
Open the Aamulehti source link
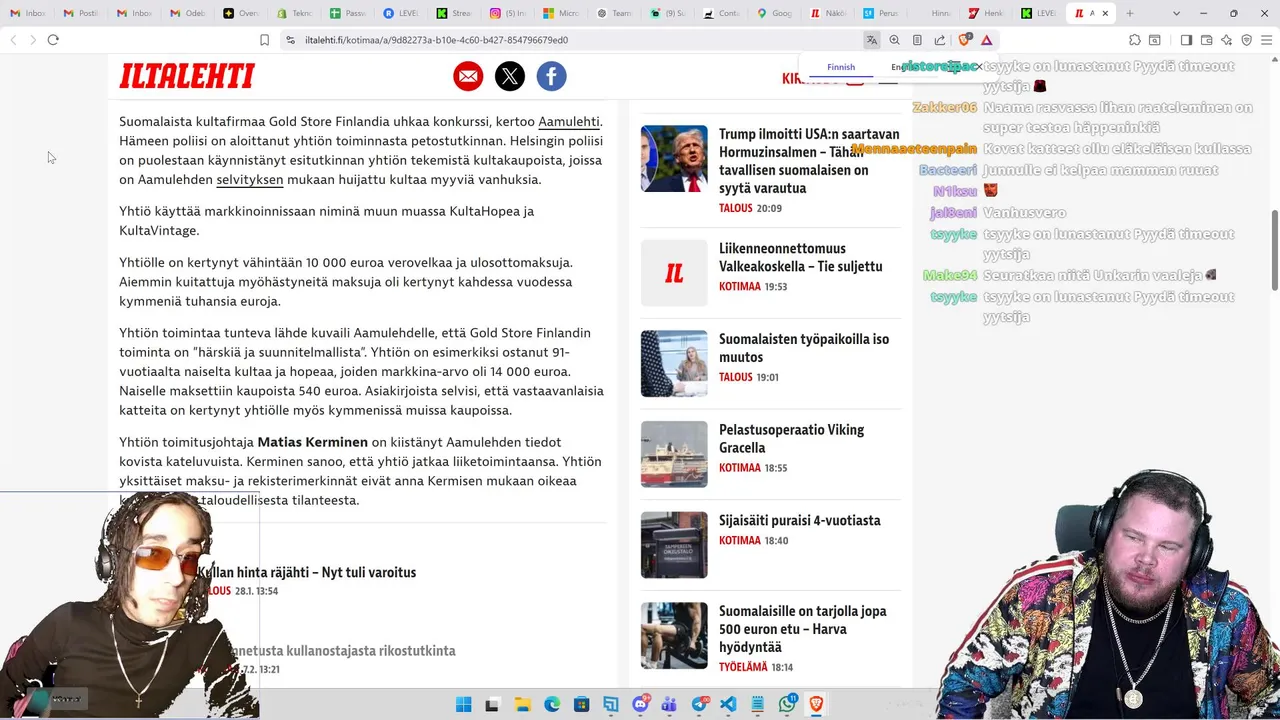[x=569, y=122]
